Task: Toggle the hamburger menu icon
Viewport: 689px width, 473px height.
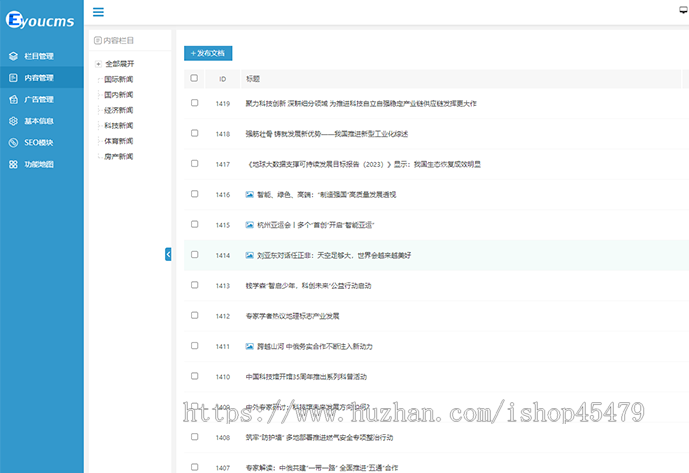Action: pyautogui.click(x=98, y=12)
